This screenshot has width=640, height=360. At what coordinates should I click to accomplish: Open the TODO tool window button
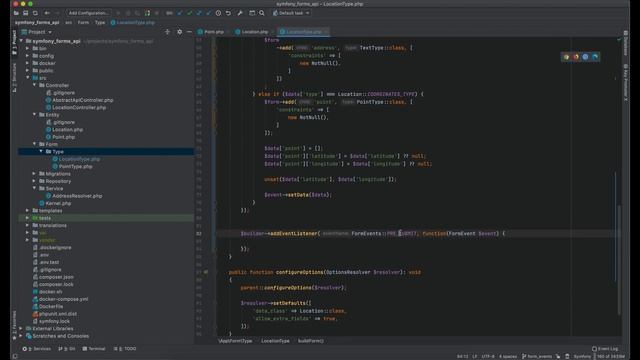pos(125,349)
